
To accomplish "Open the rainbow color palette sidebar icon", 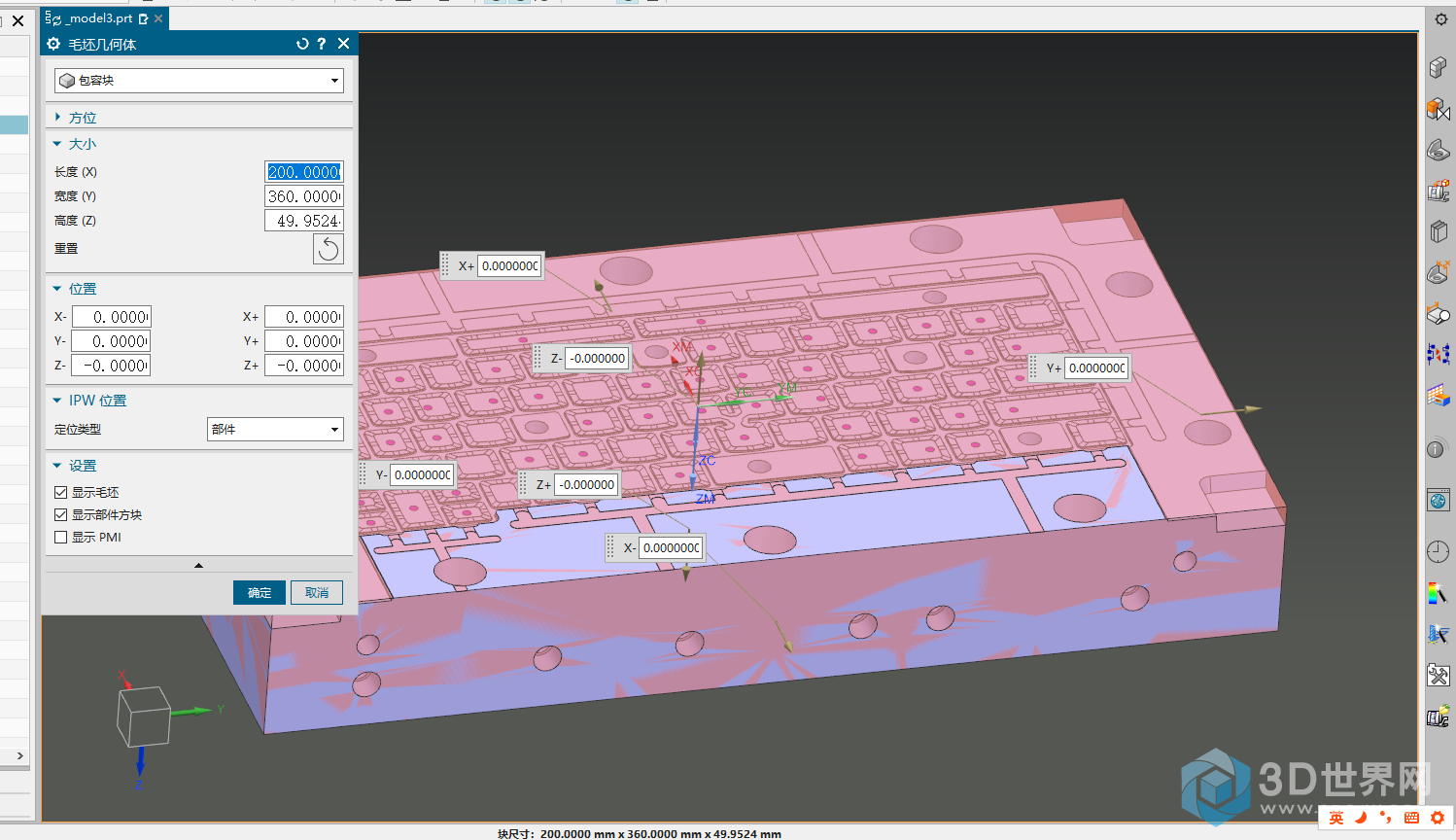I will 1438,593.
